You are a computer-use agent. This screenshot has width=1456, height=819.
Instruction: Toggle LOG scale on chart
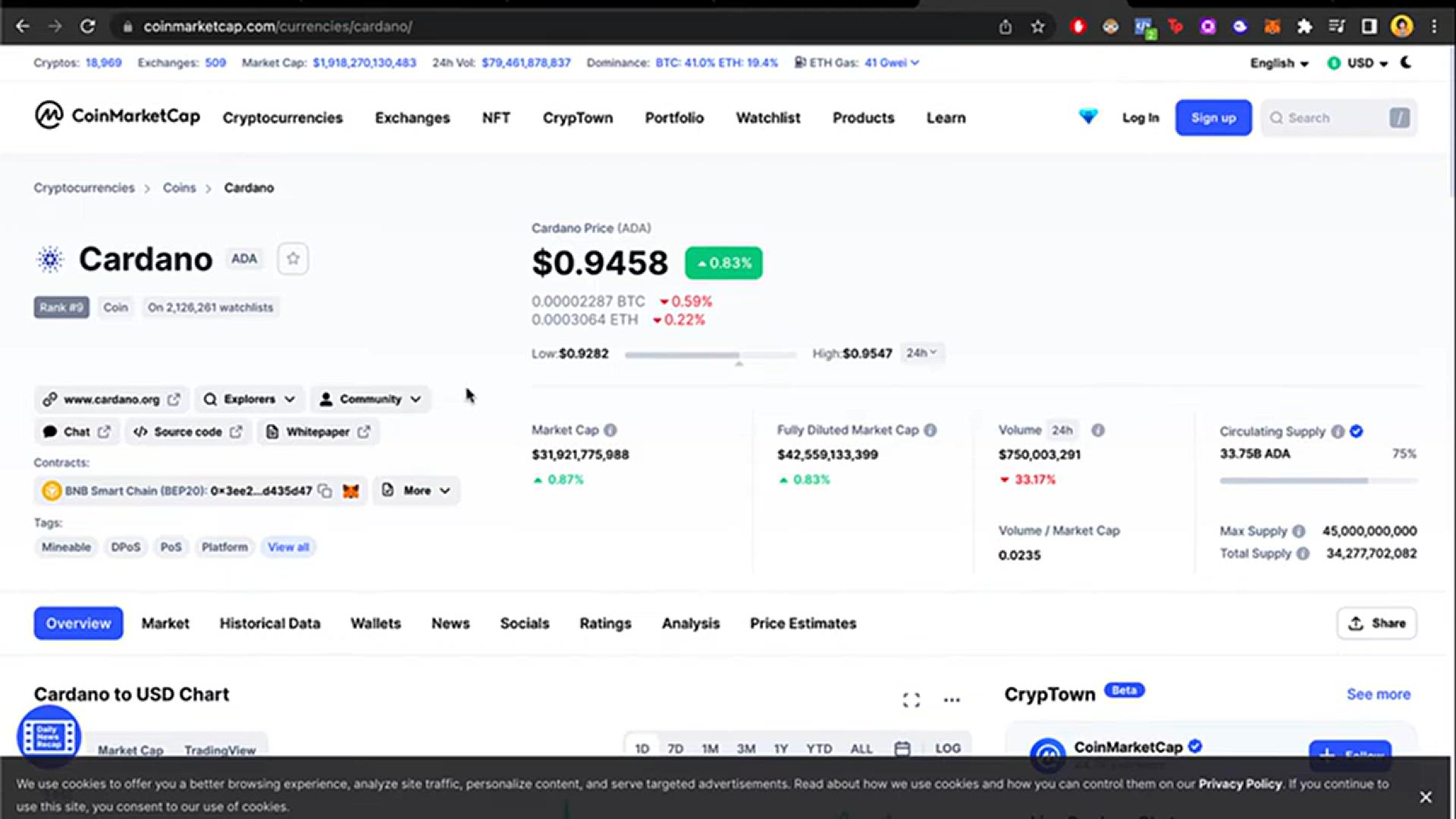tap(947, 749)
